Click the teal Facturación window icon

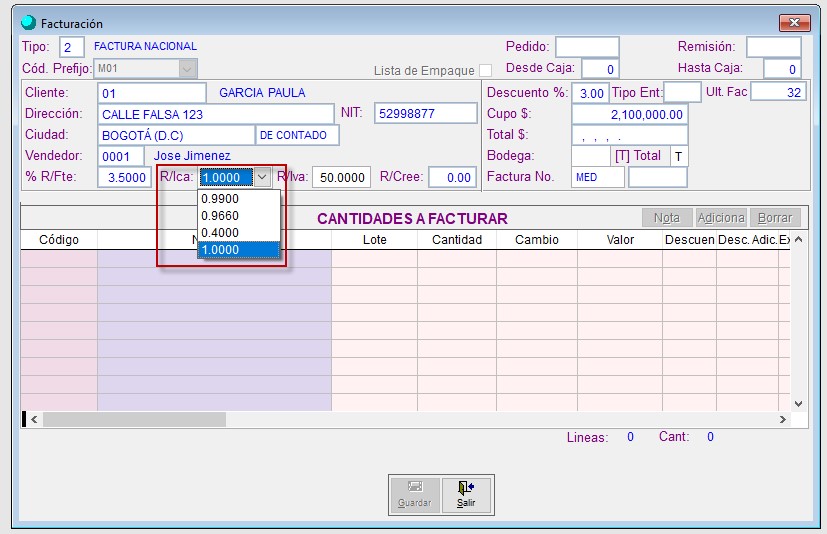(28, 23)
